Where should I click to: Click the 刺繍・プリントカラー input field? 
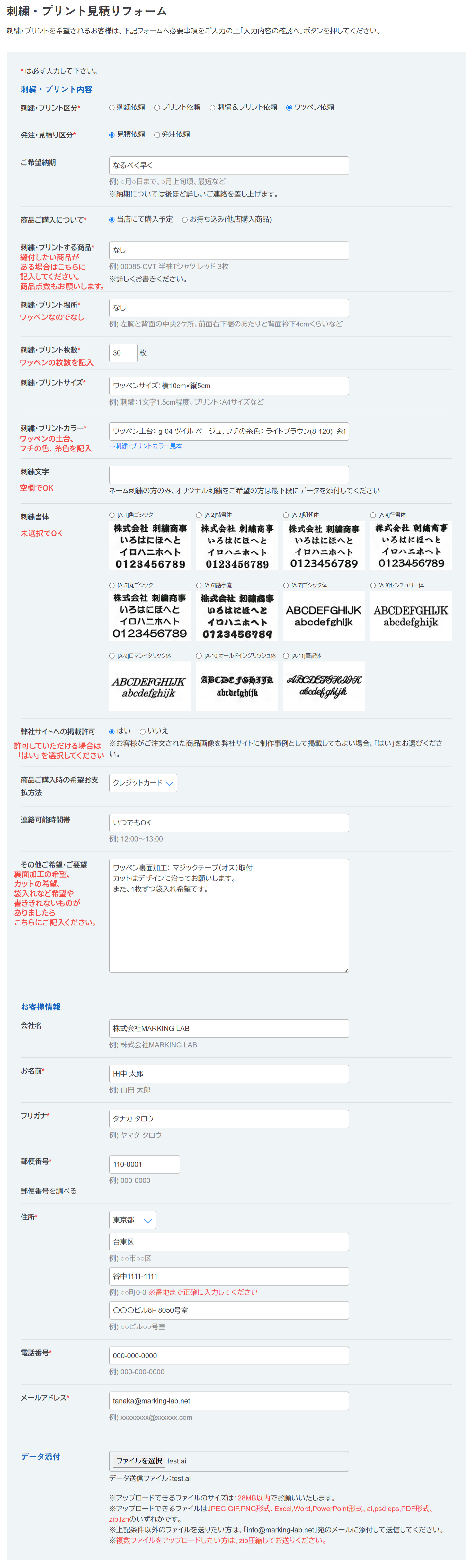click(x=229, y=432)
